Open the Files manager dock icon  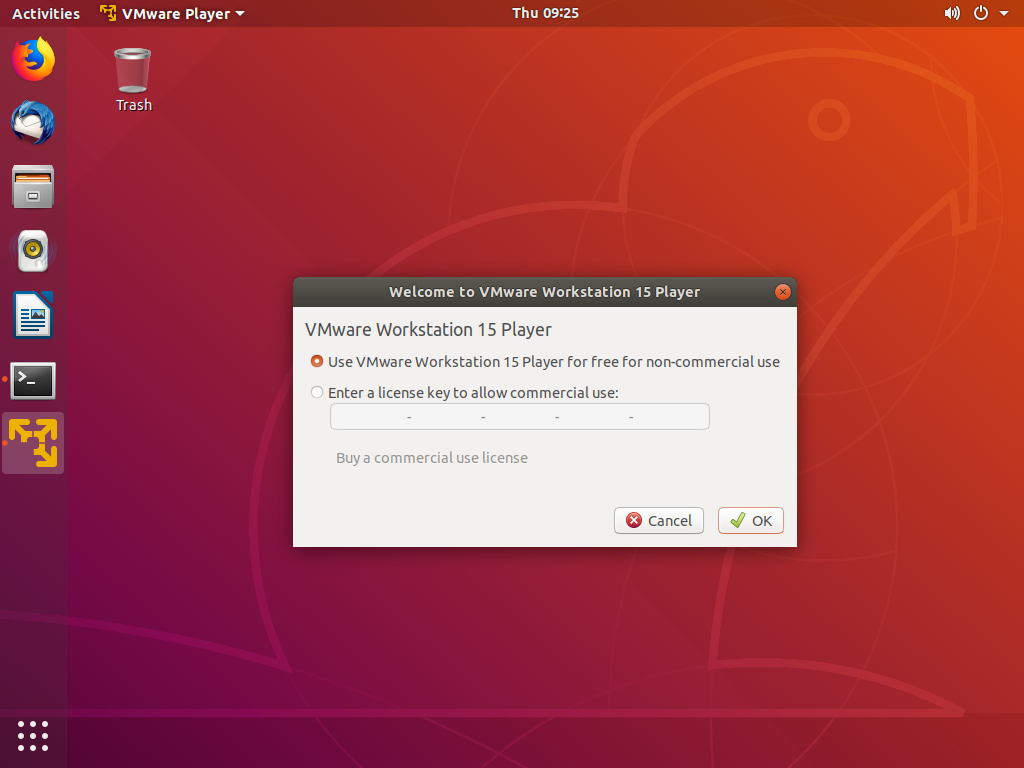(x=33, y=187)
